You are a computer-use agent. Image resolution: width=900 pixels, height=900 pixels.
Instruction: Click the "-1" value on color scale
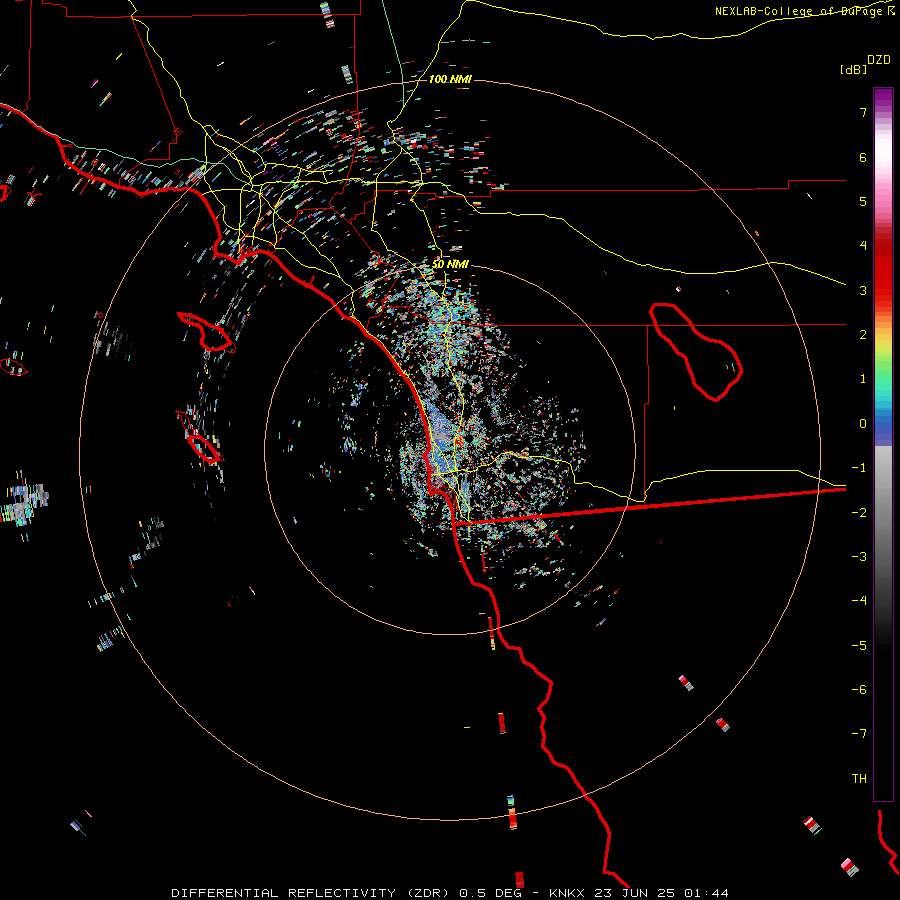click(x=859, y=468)
